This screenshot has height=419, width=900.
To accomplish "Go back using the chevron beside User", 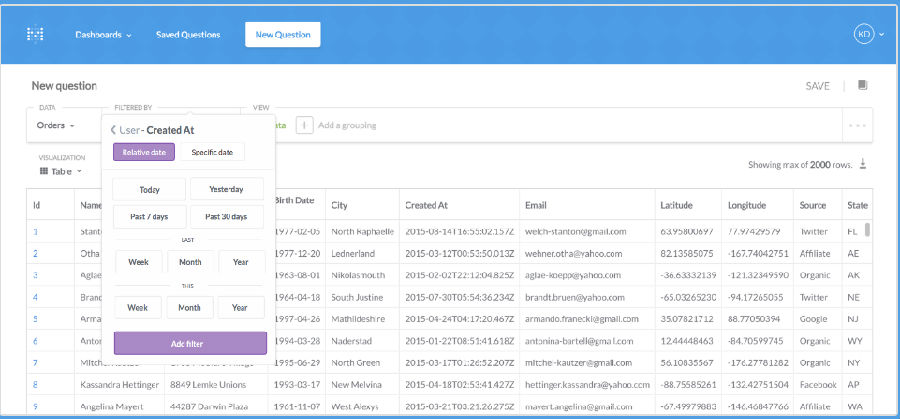I will click(x=113, y=130).
